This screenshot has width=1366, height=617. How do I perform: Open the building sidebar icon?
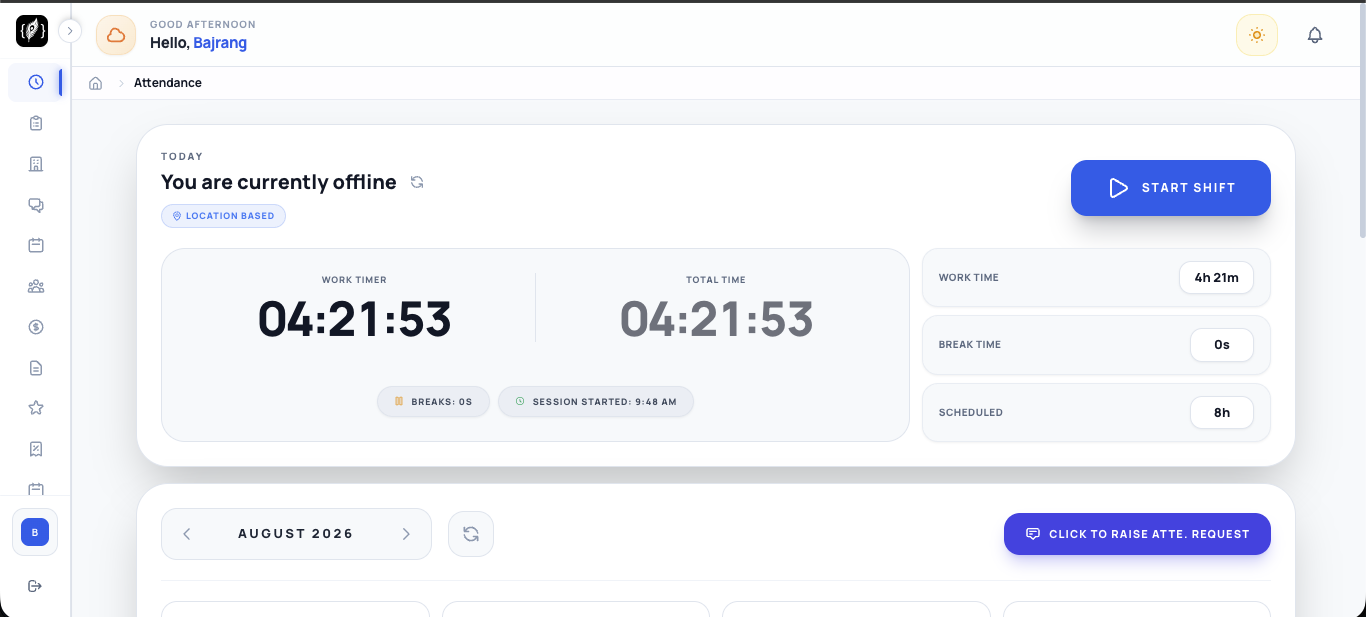coord(36,164)
